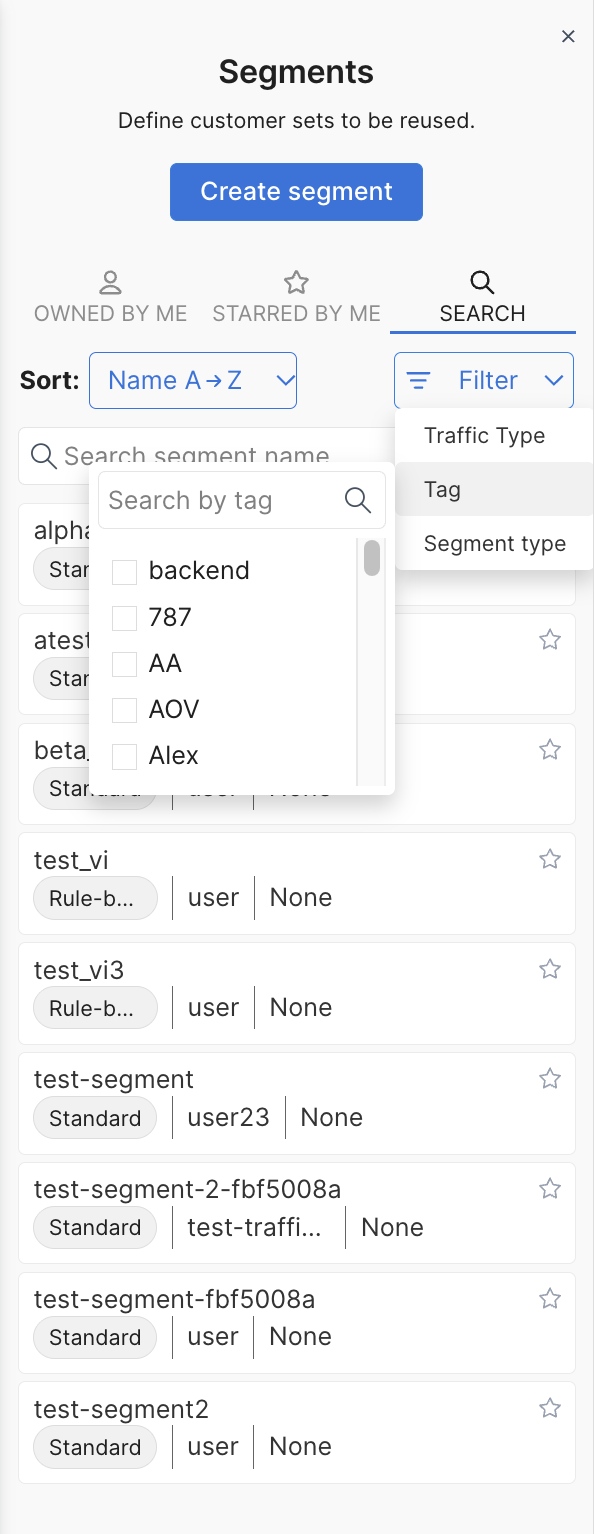Star the test-segment-2-fbf5008a segment
This screenshot has width=594, height=1534.
550,1189
